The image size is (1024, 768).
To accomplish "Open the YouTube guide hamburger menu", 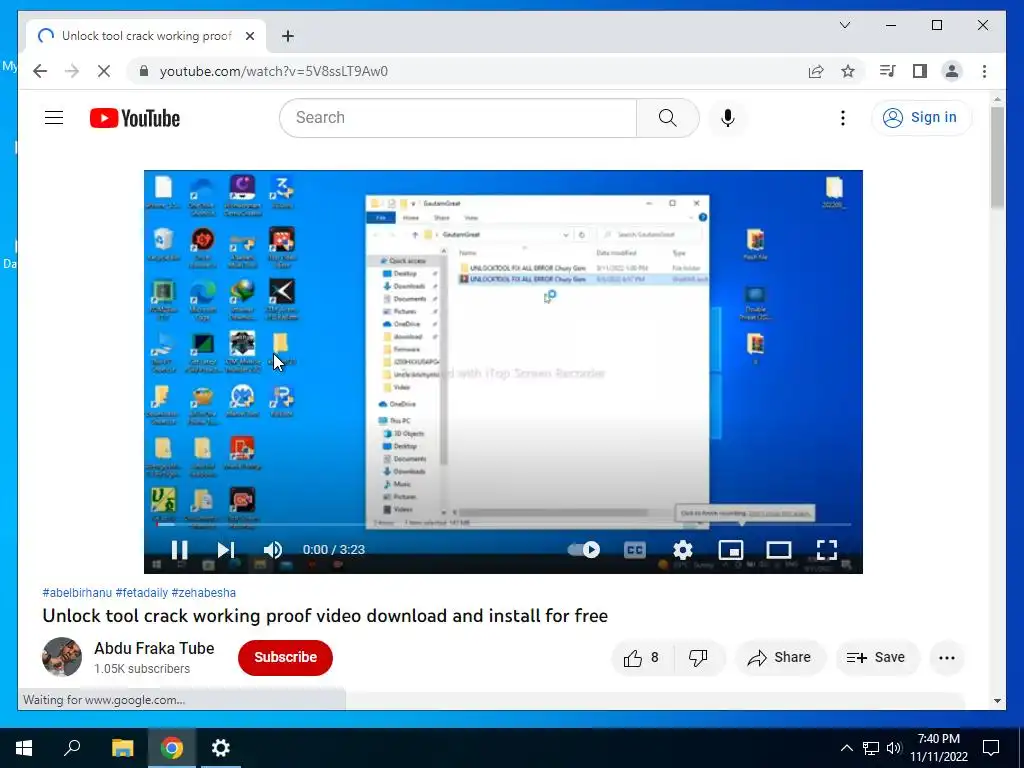I will click(x=54, y=118).
